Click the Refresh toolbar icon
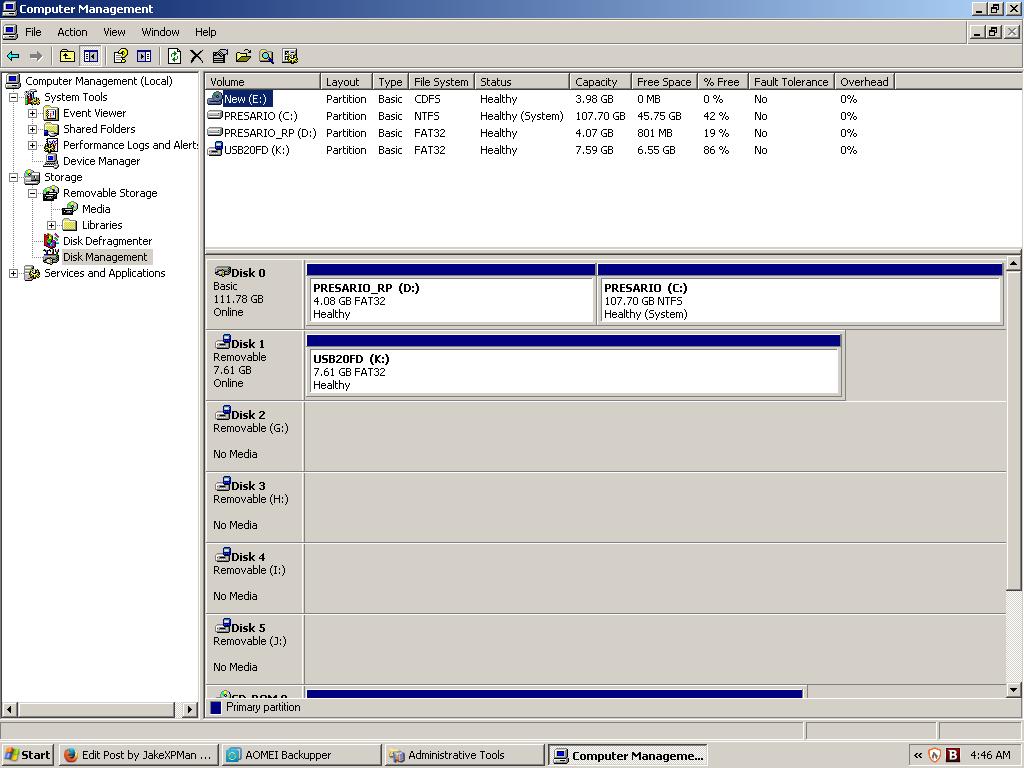 (x=174, y=56)
